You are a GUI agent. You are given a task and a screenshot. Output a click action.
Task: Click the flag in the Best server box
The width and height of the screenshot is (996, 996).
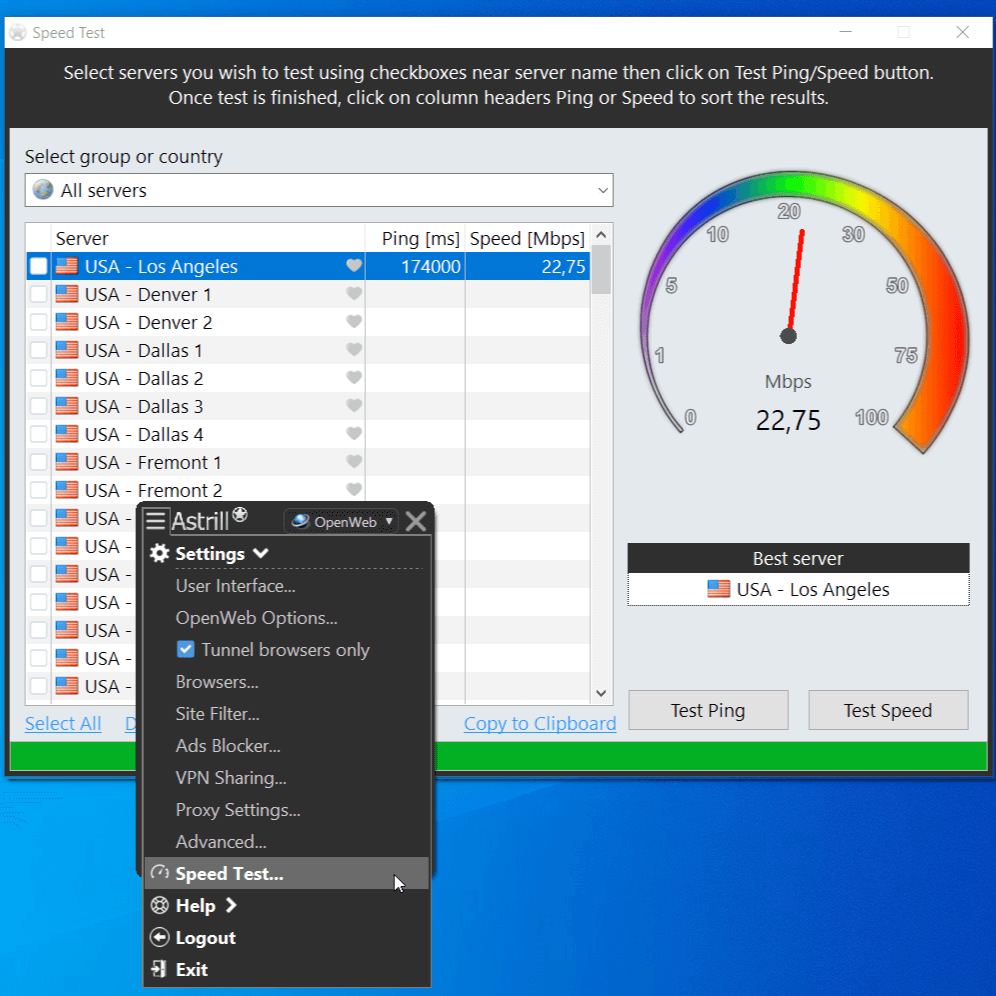click(718, 589)
